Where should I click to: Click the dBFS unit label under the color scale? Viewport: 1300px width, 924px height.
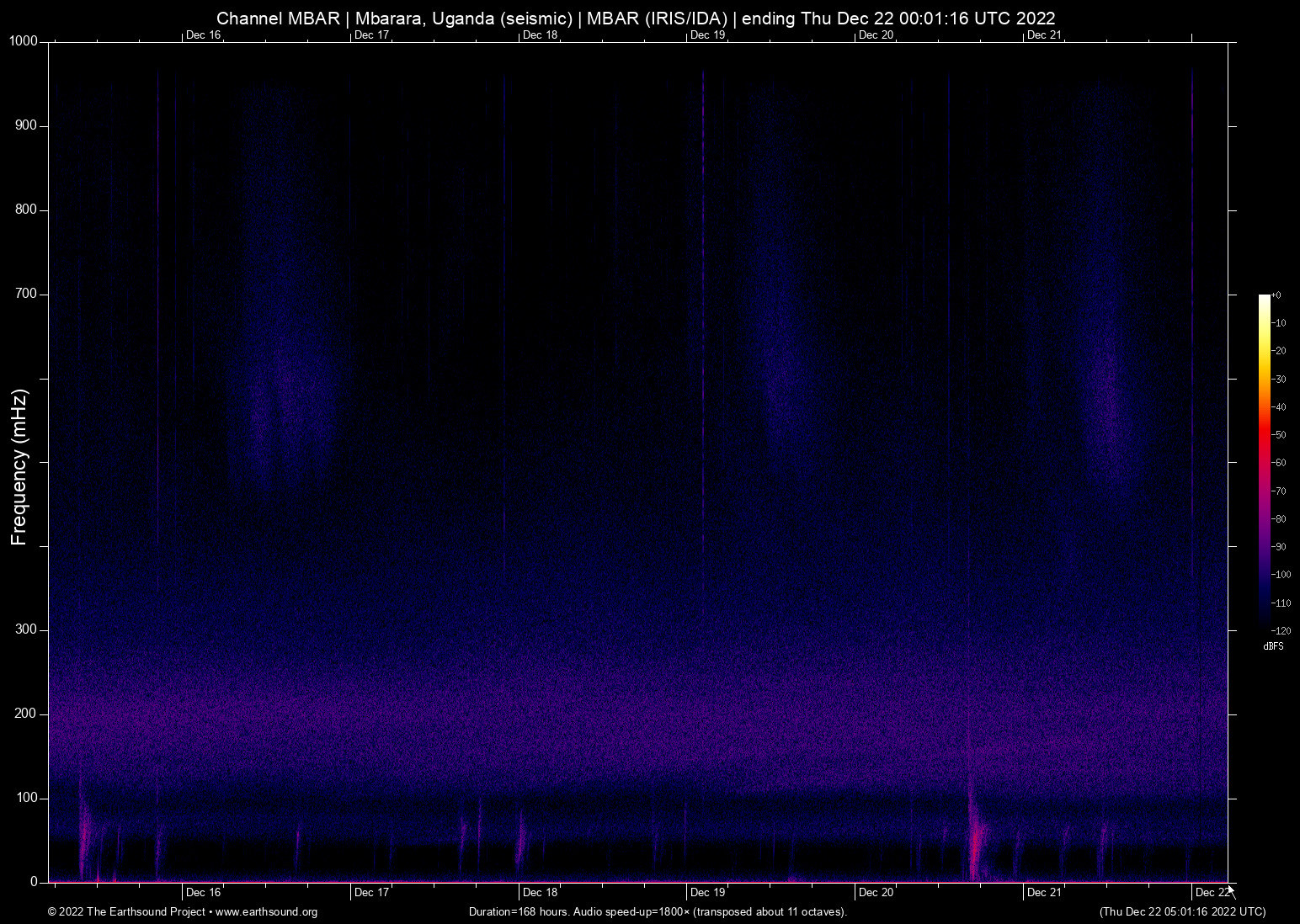tap(1273, 646)
